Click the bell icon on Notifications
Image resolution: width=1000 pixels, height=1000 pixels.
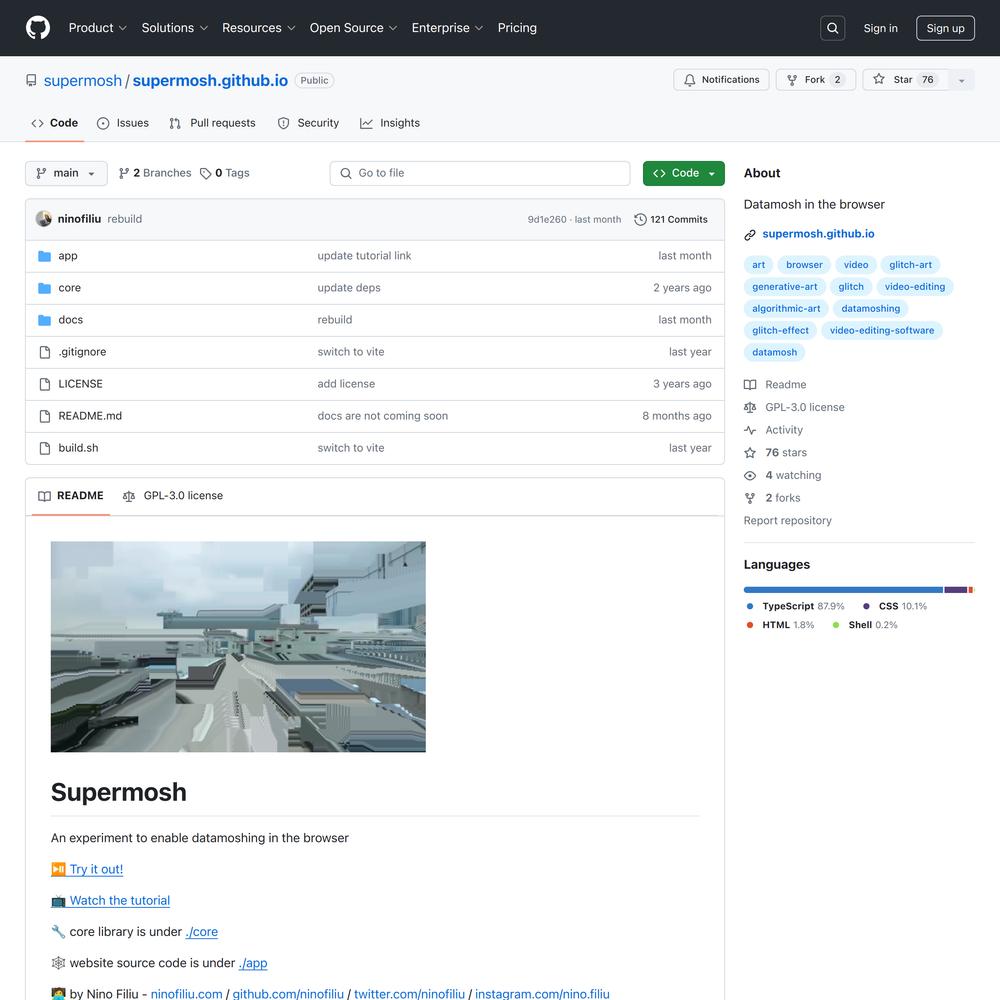tap(689, 80)
